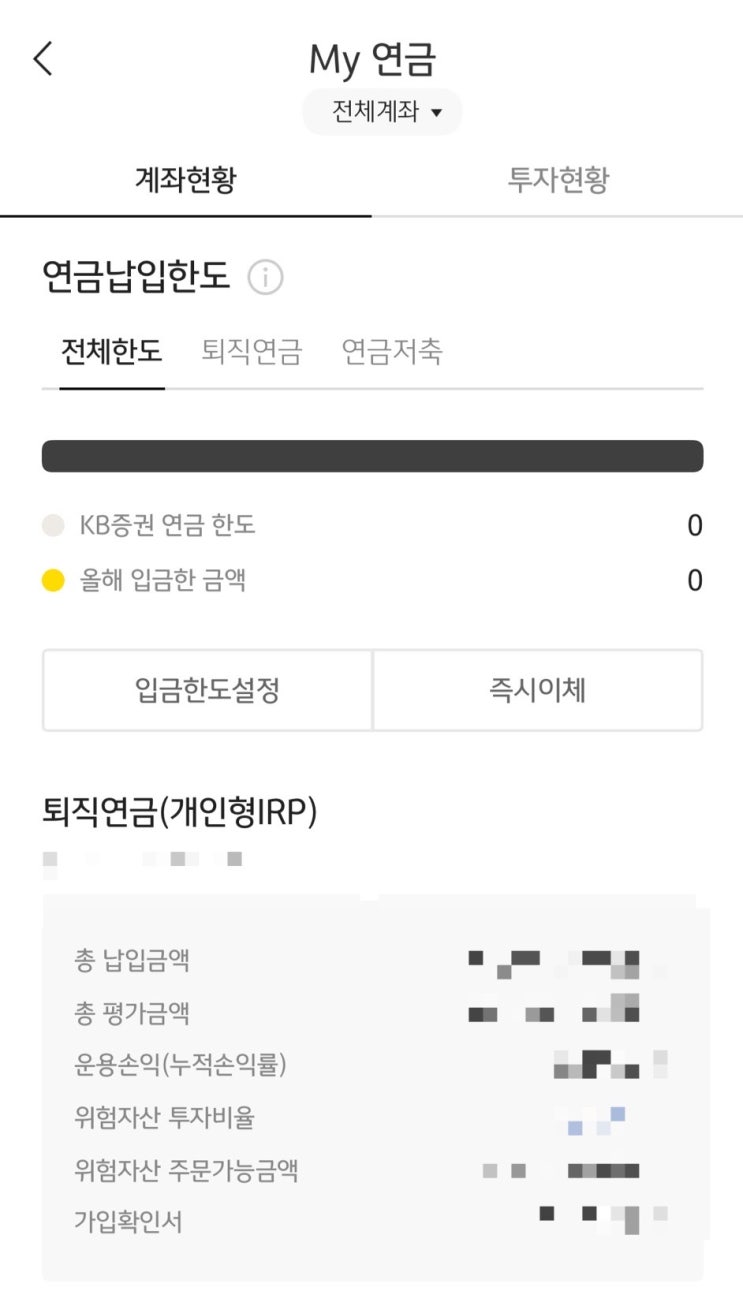This screenshot has height=1291, width=743.
Task: Tap the 위험자산 주문가능금액 row
Action: tap(372, 1169)
